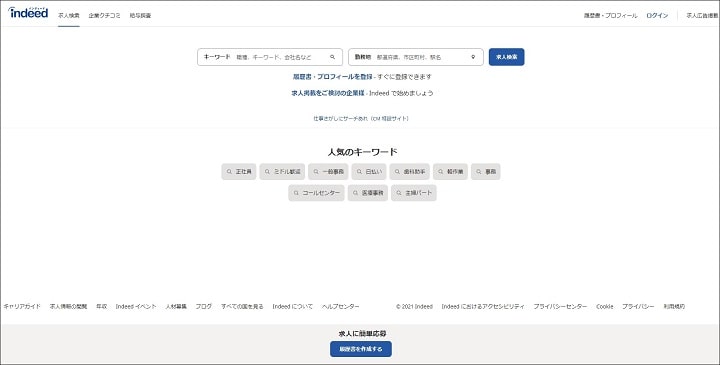Focus the キーワード input field
This screenshot has width=720, height=365.
click(x=270, y=57)
